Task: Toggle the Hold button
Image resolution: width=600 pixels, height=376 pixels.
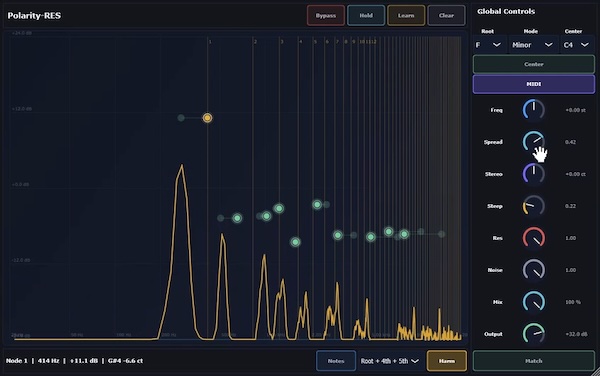Action: tap(366, 16)
